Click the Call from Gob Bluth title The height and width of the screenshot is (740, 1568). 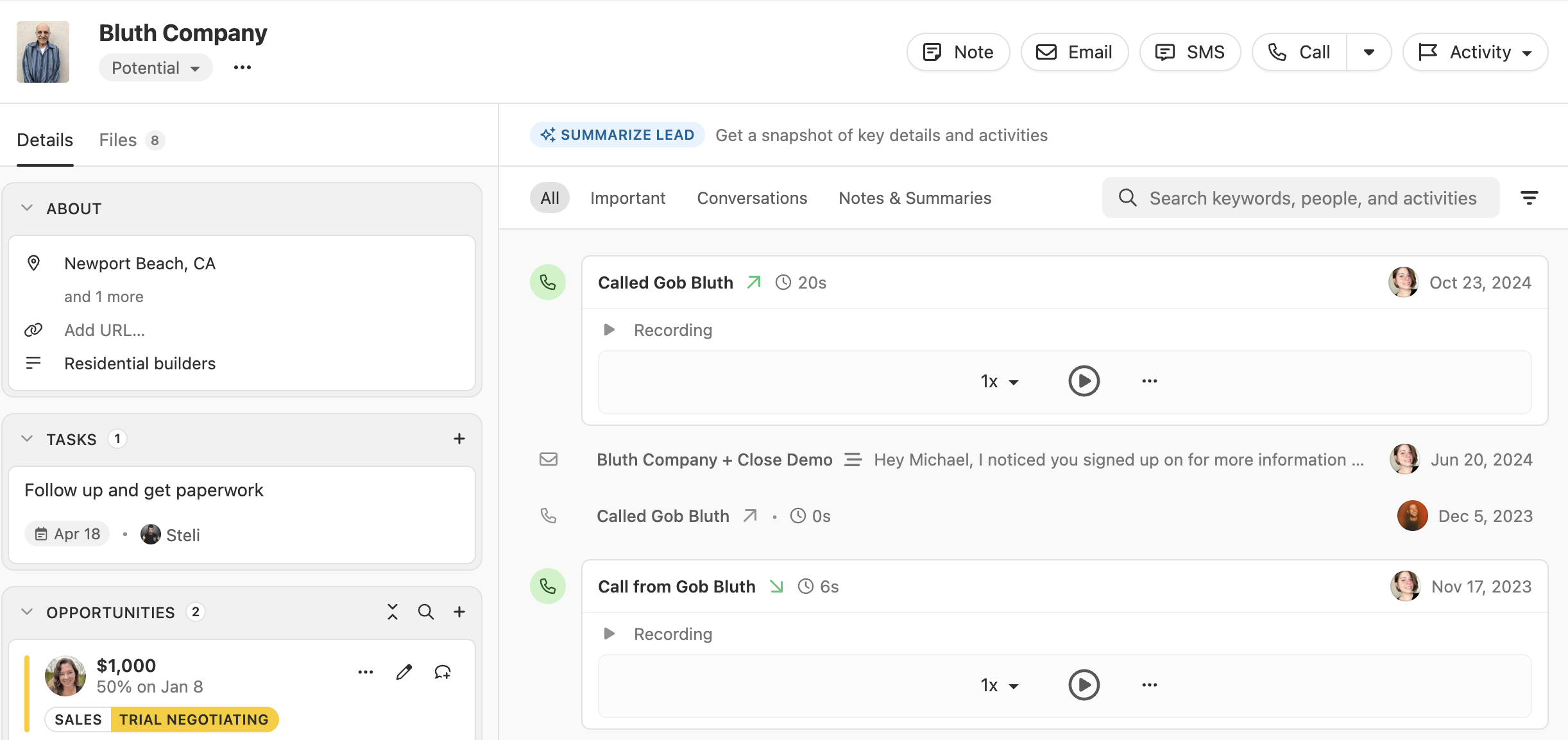coord(677,586)
